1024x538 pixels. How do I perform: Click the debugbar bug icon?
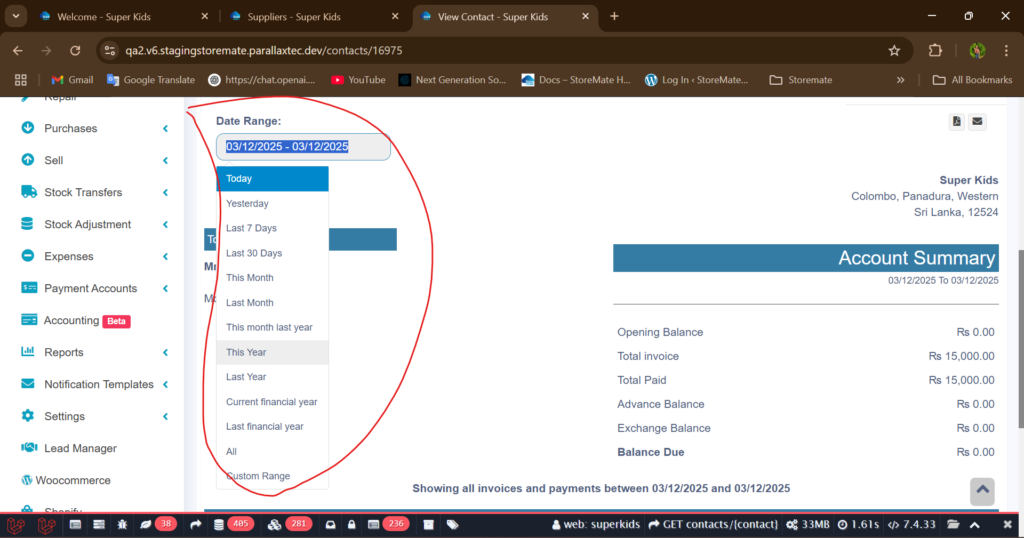point(122,524)
